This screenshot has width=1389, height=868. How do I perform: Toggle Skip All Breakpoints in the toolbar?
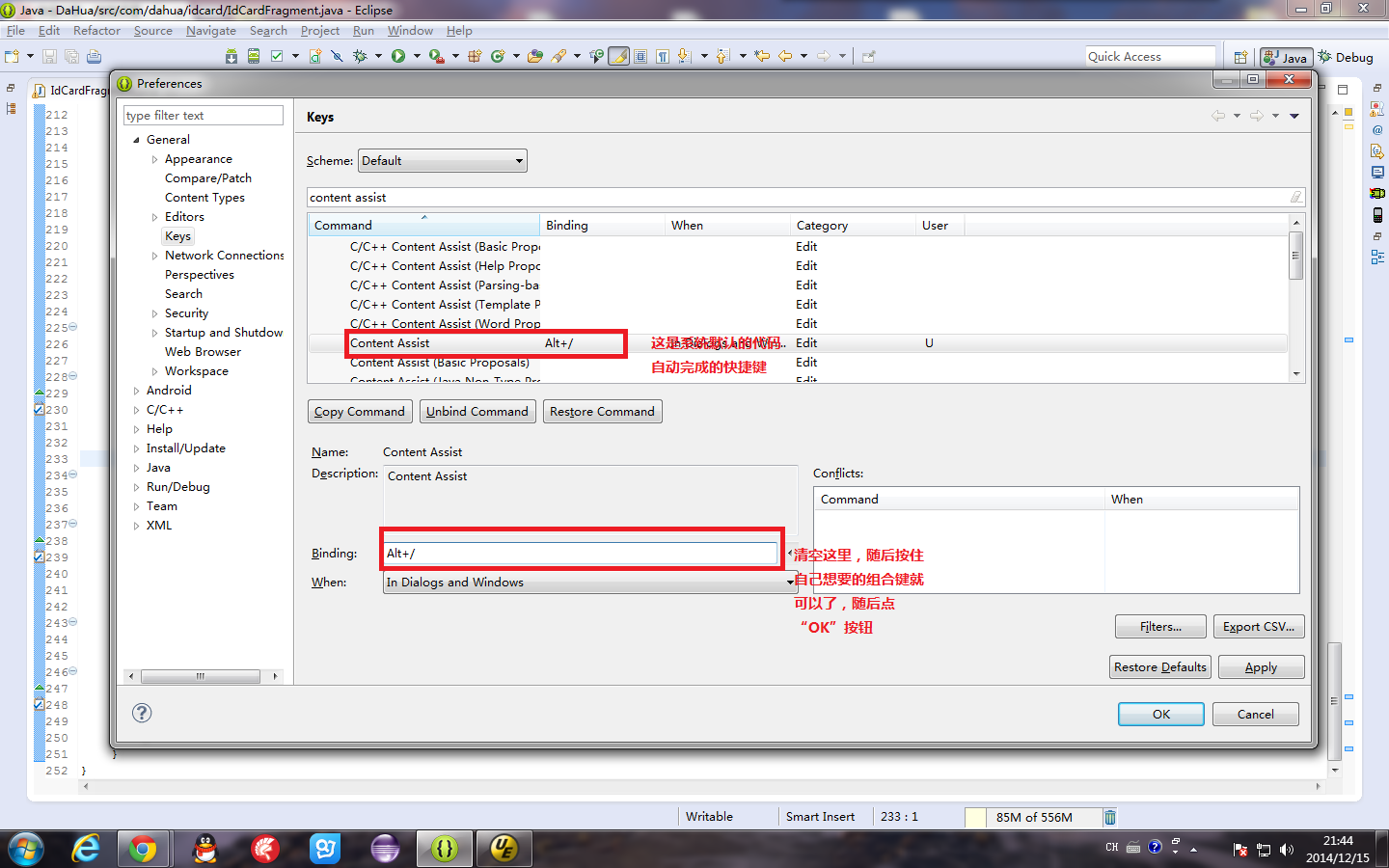click(337, 56)
